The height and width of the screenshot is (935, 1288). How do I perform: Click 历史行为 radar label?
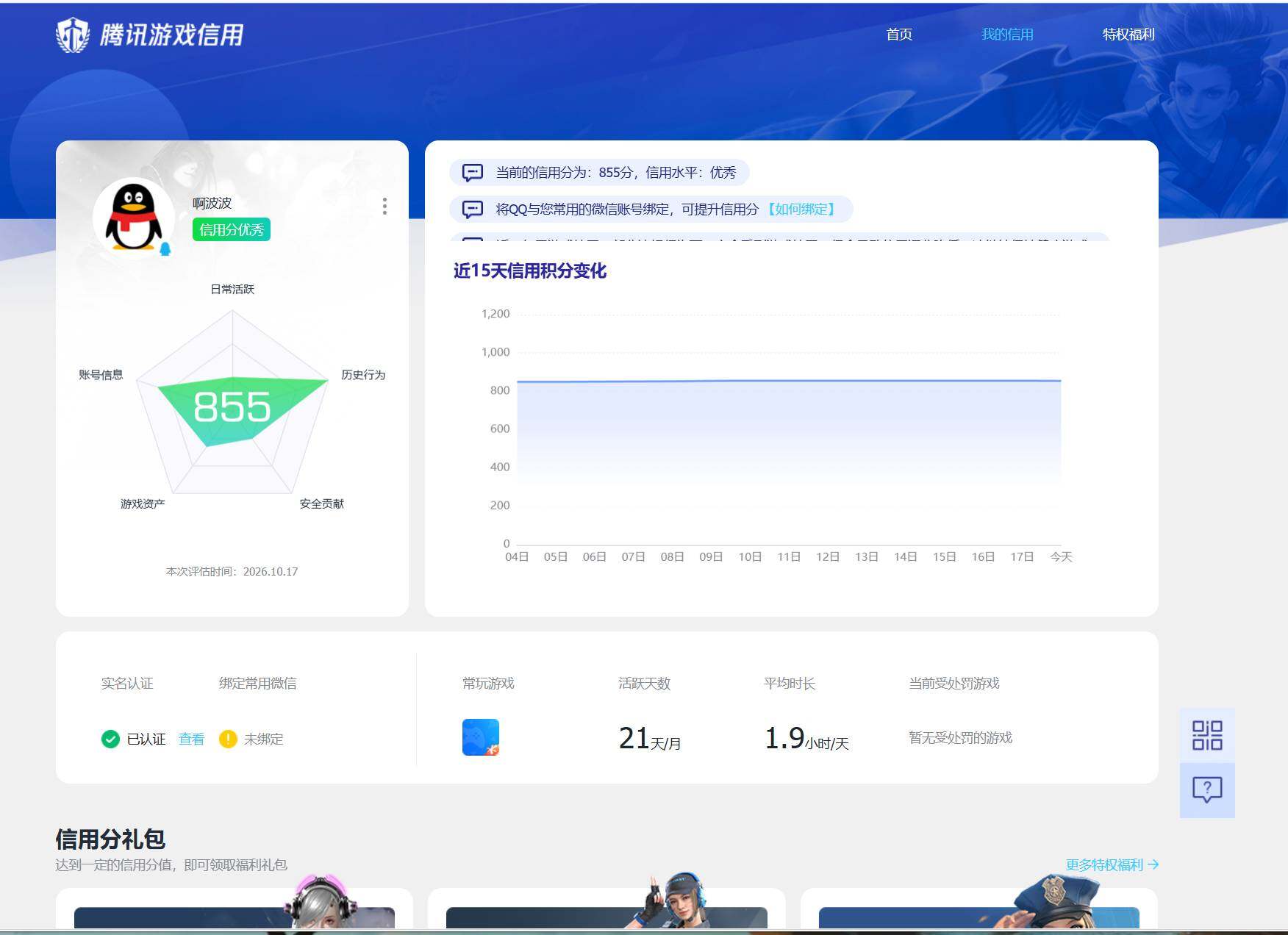pos(363,375)
